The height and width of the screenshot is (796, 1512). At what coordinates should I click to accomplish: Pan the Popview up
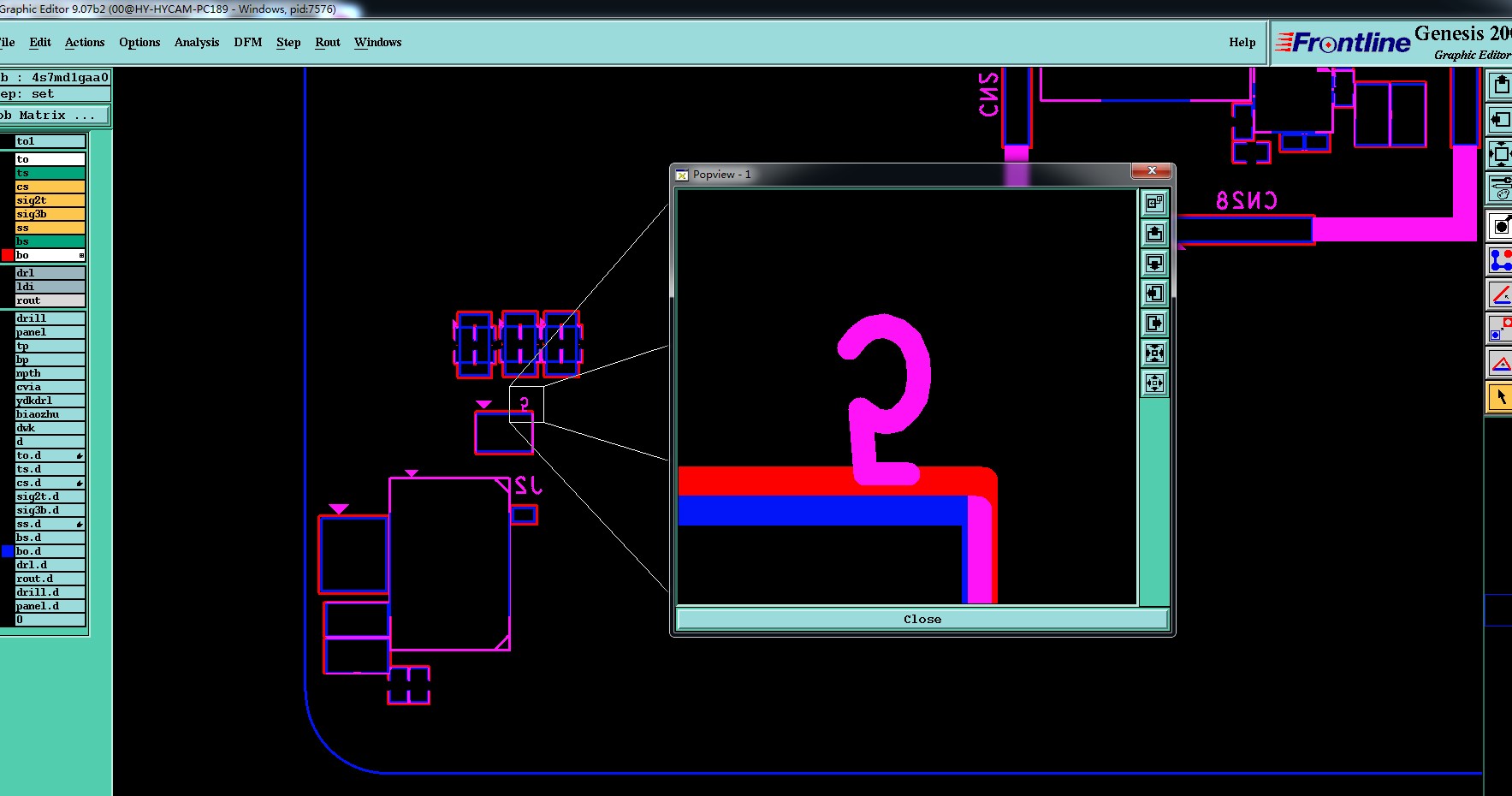tap(1154, 233)
